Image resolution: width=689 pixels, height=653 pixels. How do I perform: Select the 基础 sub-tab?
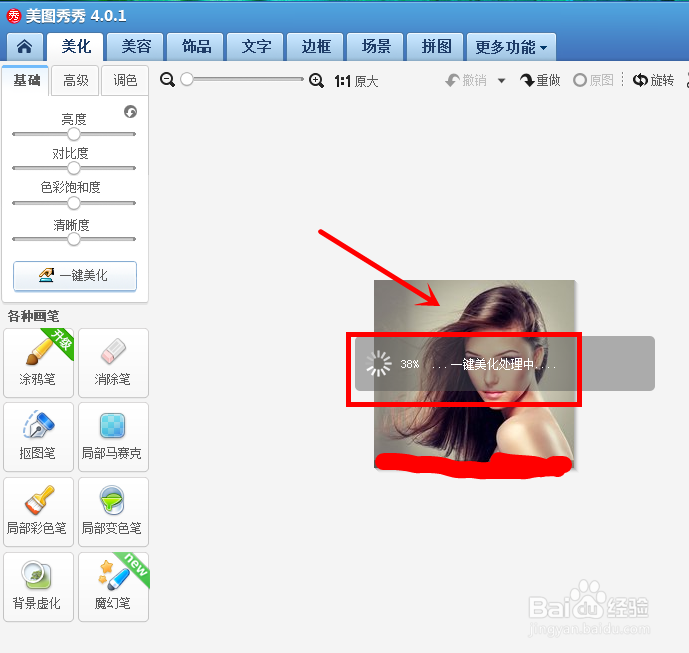26,80
